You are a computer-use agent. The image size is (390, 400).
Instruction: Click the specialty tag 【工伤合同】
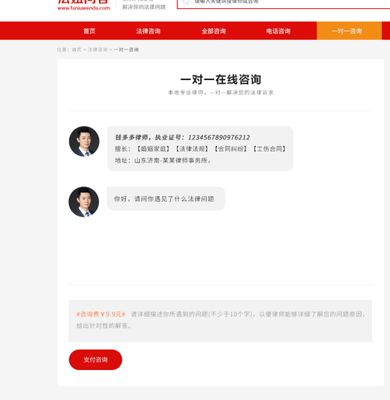269,149
